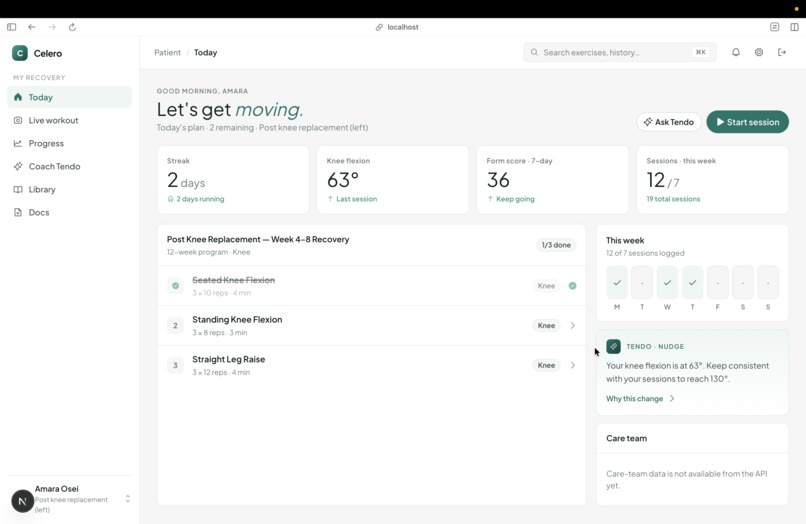Viewport: 806px width, 524px height.
Task: Open the Sessions this week card
Action: (712, 179)
